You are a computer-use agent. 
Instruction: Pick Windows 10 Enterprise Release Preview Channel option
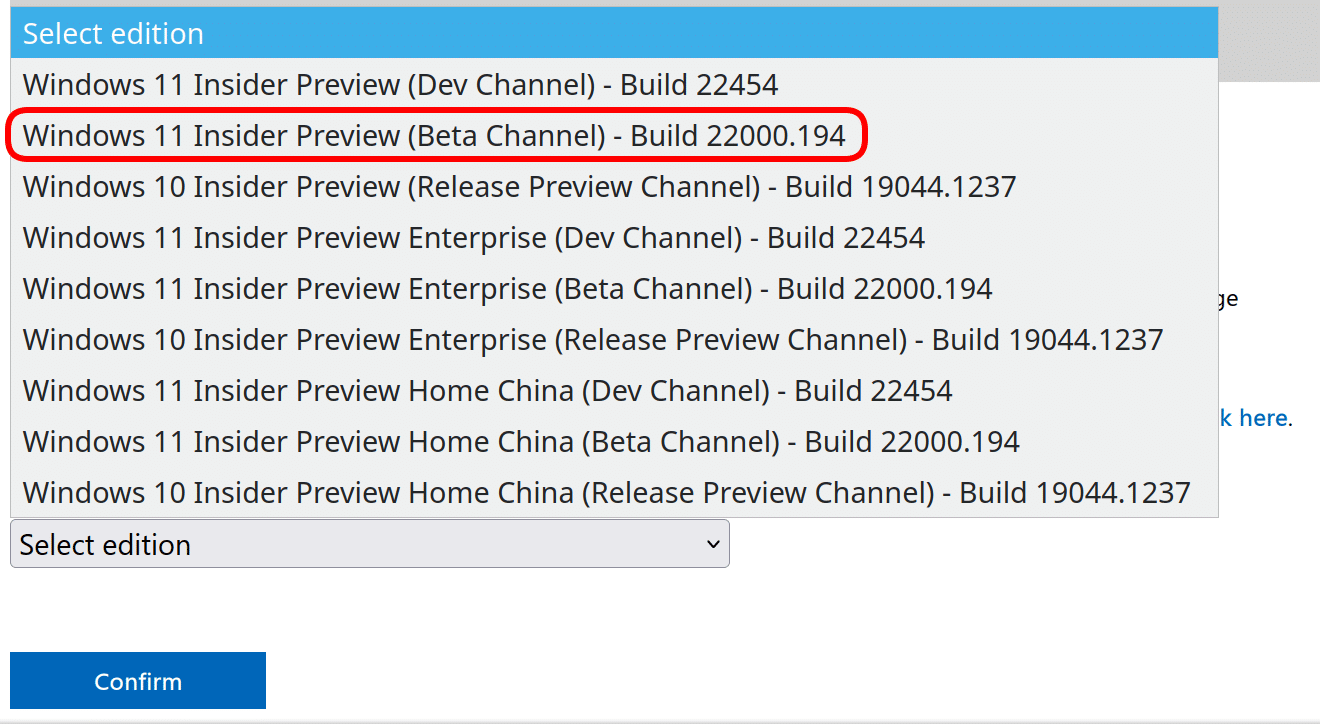tap(592, 340)
